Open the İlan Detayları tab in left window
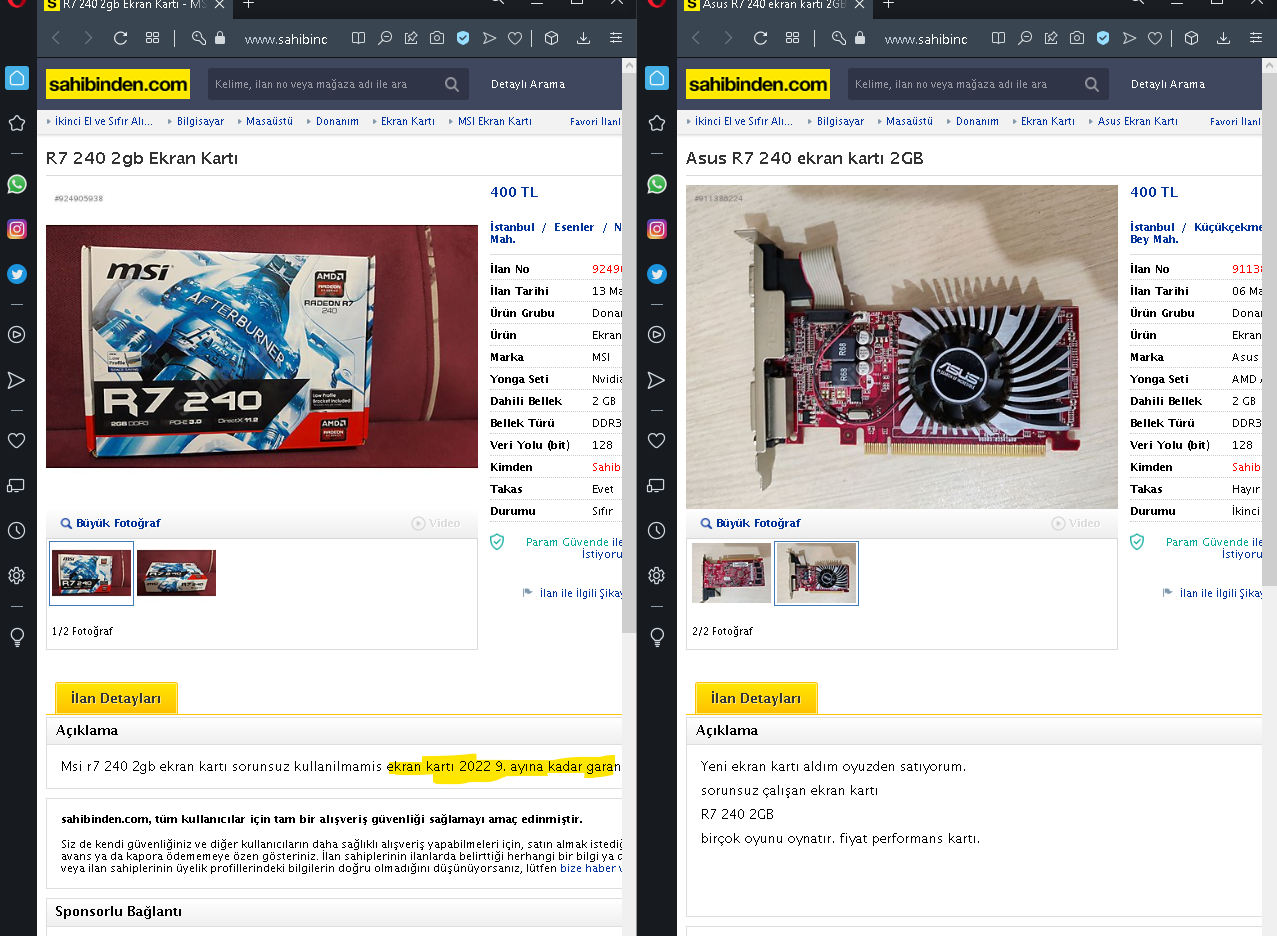 116,698
